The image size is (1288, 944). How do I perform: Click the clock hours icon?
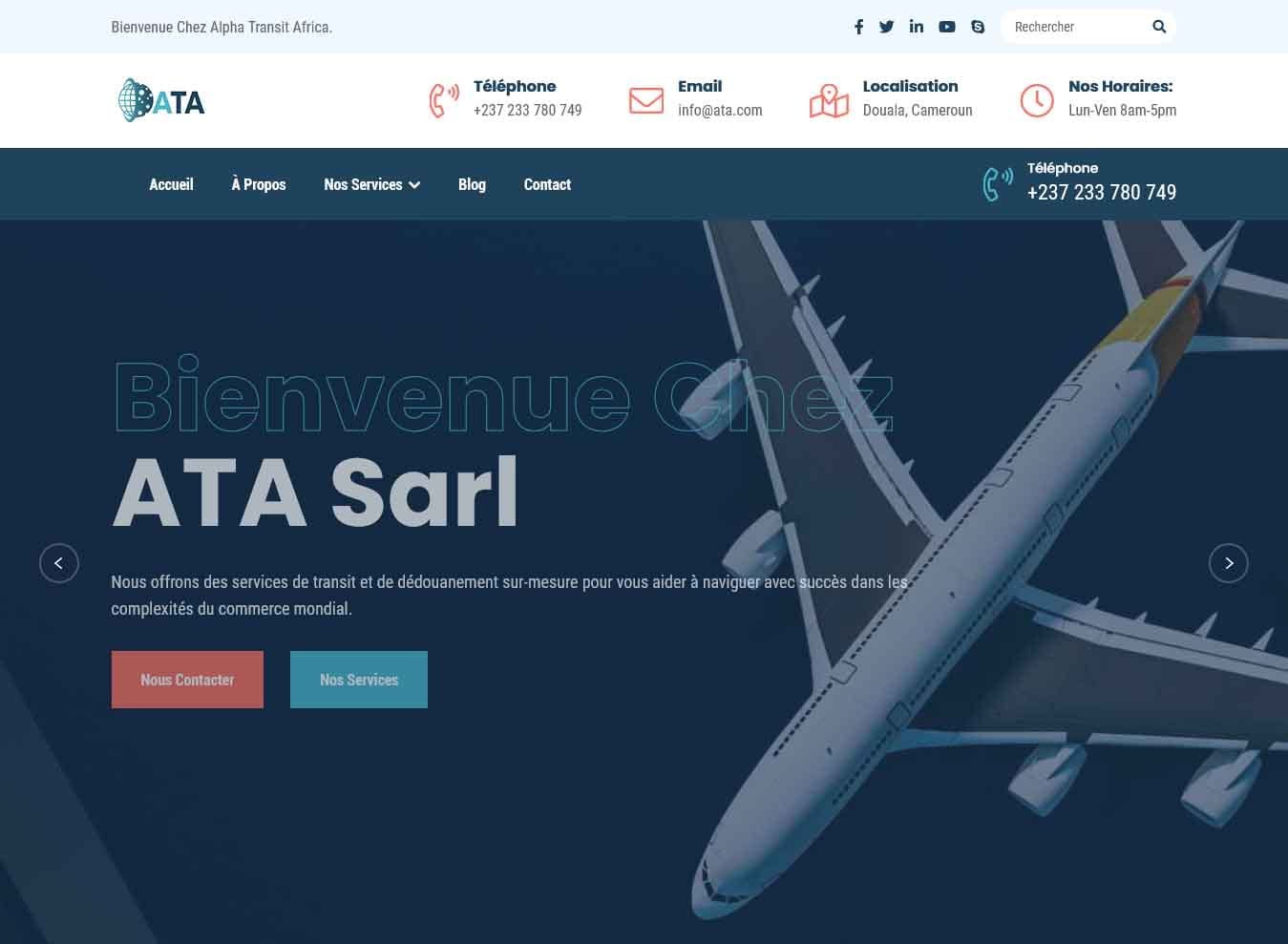1037,100
